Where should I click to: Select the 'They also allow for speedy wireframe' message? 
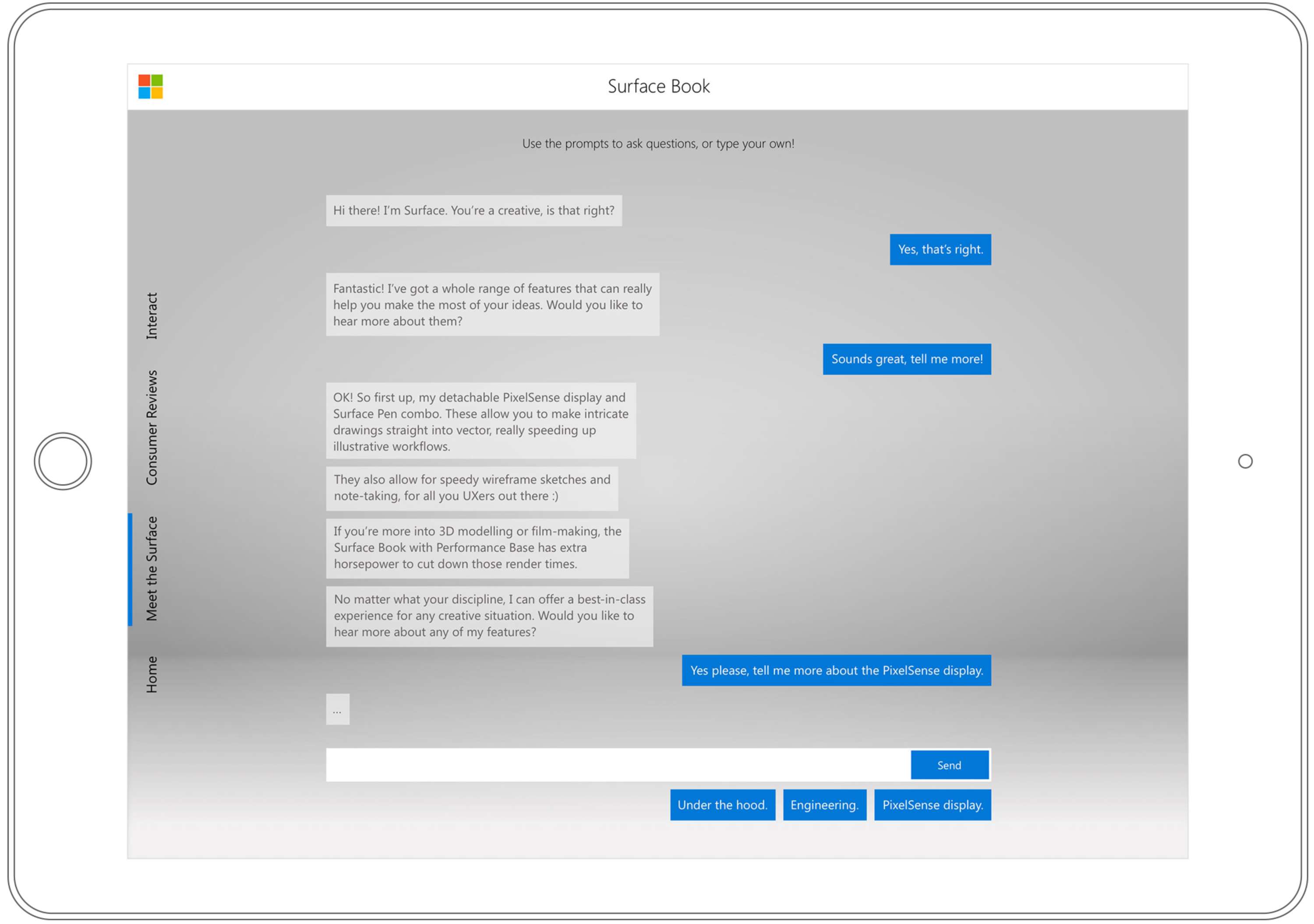pyautogui.click(x=472, y=488)
